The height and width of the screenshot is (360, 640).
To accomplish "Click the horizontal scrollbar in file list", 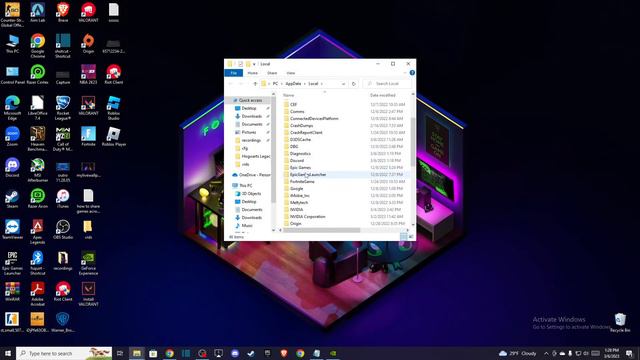I will (322, 230).
